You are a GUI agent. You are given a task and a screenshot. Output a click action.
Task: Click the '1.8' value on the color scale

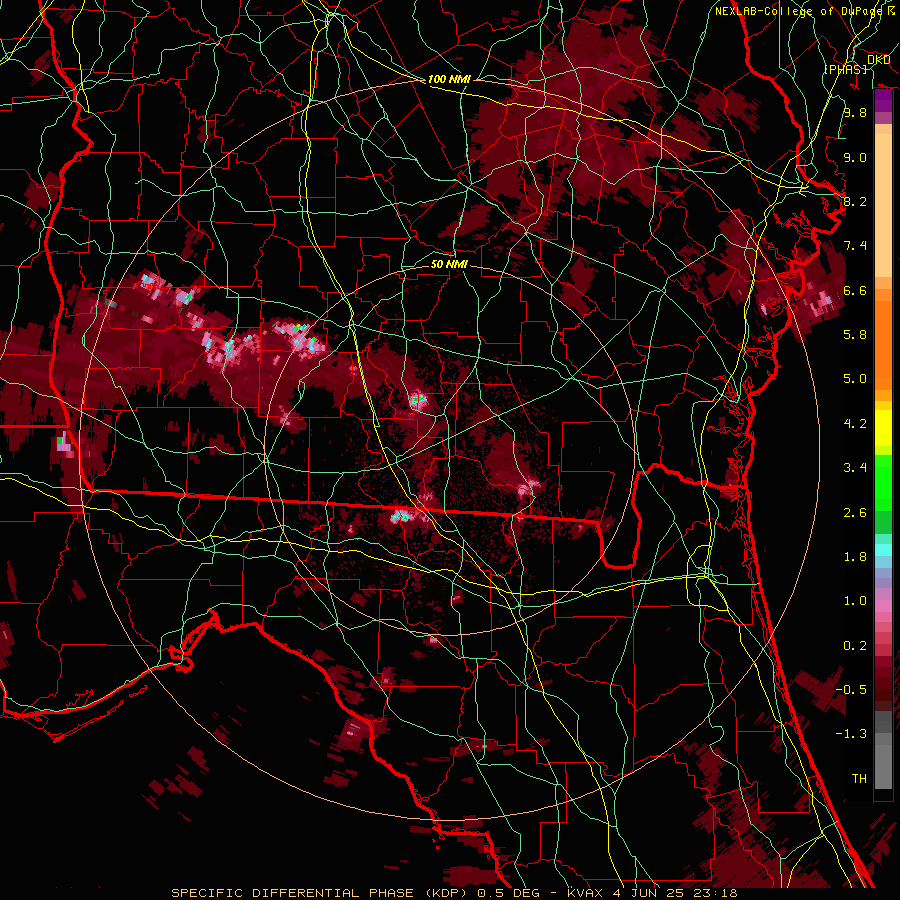tap(855, 557)
